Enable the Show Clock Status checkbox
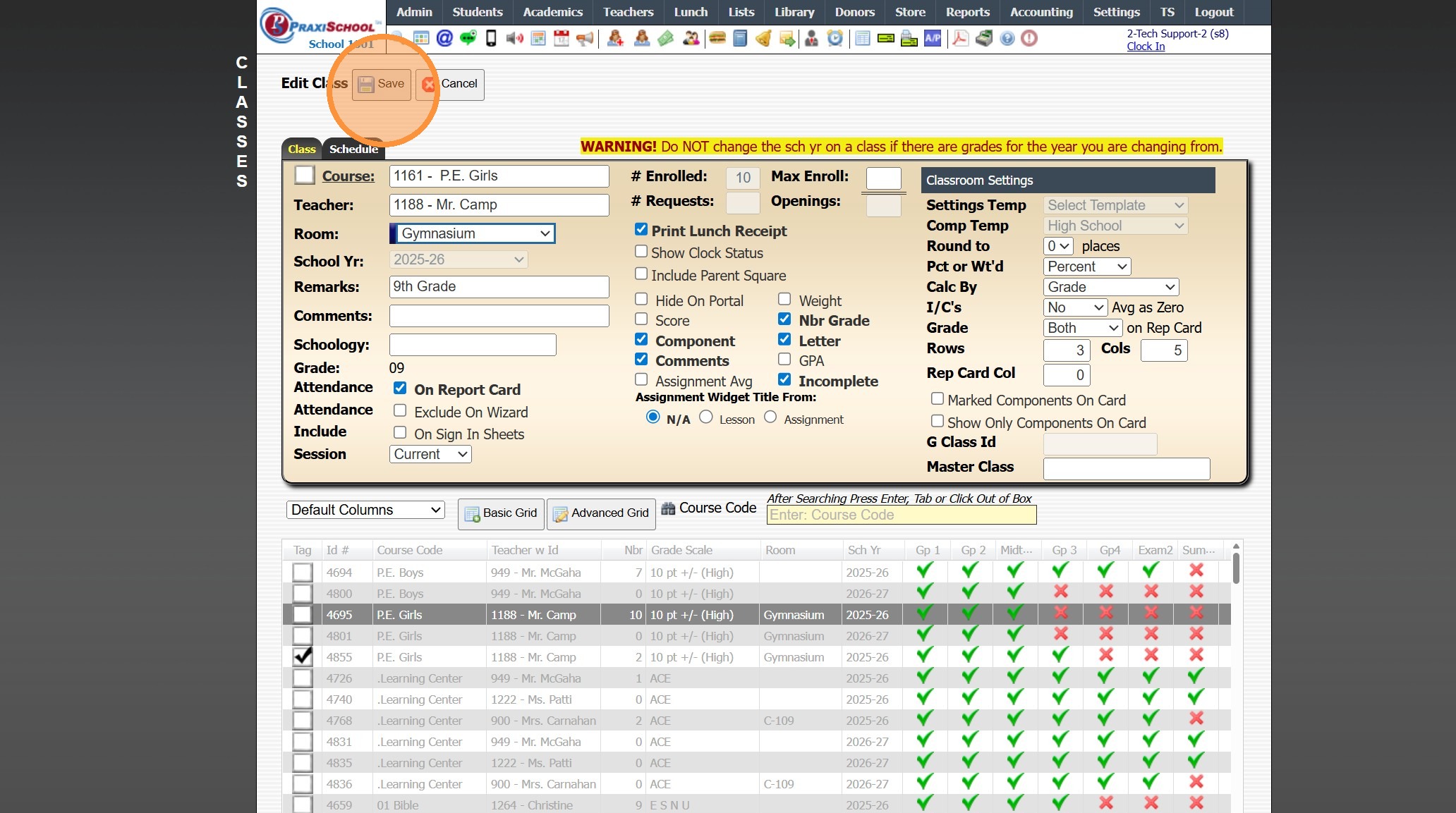 tap(641, 252)
